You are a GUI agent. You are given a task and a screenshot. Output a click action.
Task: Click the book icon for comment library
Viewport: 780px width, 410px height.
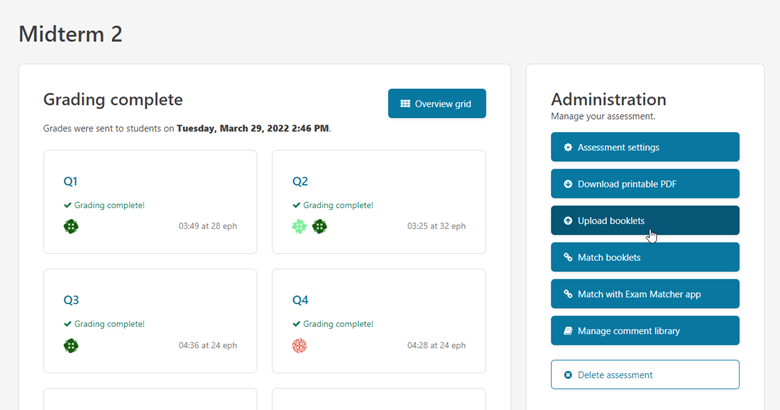[568, 331]
